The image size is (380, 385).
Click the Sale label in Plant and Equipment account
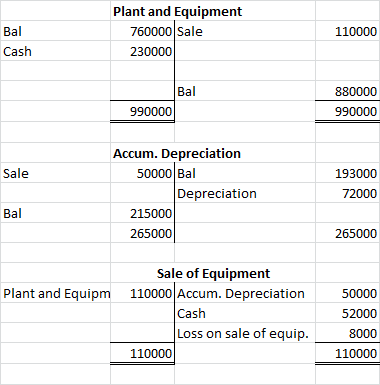point(190,31)
